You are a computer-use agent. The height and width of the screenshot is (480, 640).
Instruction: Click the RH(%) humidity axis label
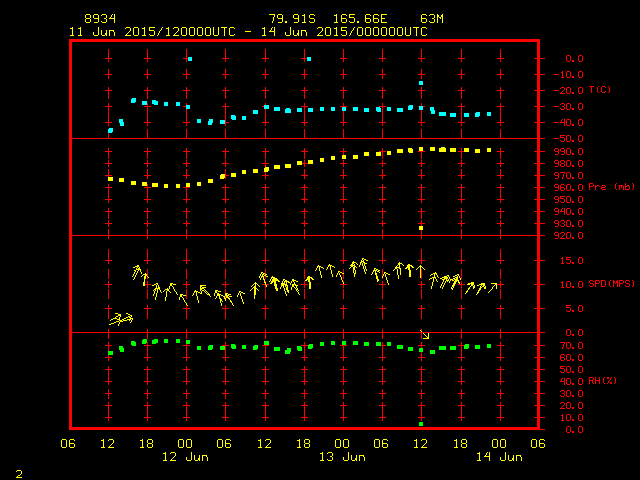pyautogui.click(x=602, y=381)
